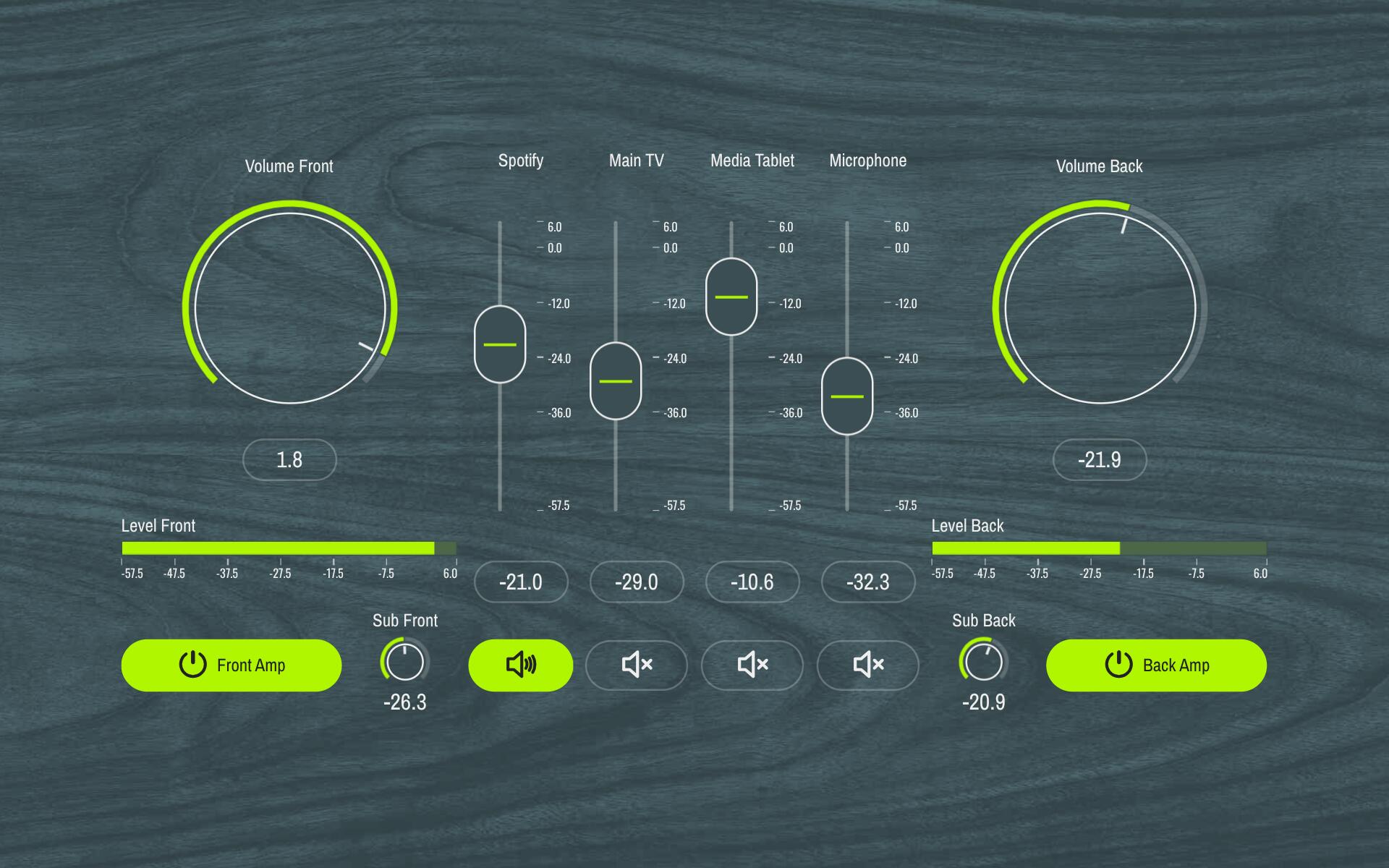Image resolution: width=1389 pixels, height=868 pixels.
Task: Click the Microphone level field -32.3
Action: pyautogui.click(x=868, y=582)
